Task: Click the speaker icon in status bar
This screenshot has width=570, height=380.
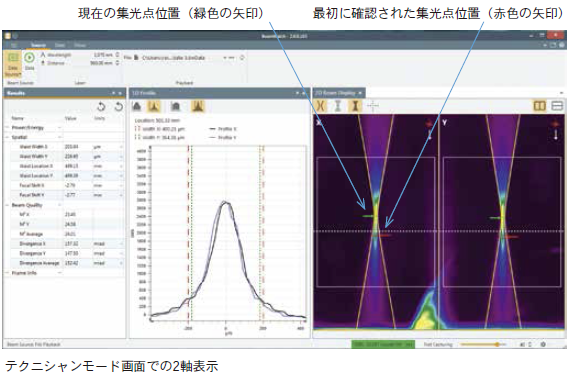Action: [522, 344]
